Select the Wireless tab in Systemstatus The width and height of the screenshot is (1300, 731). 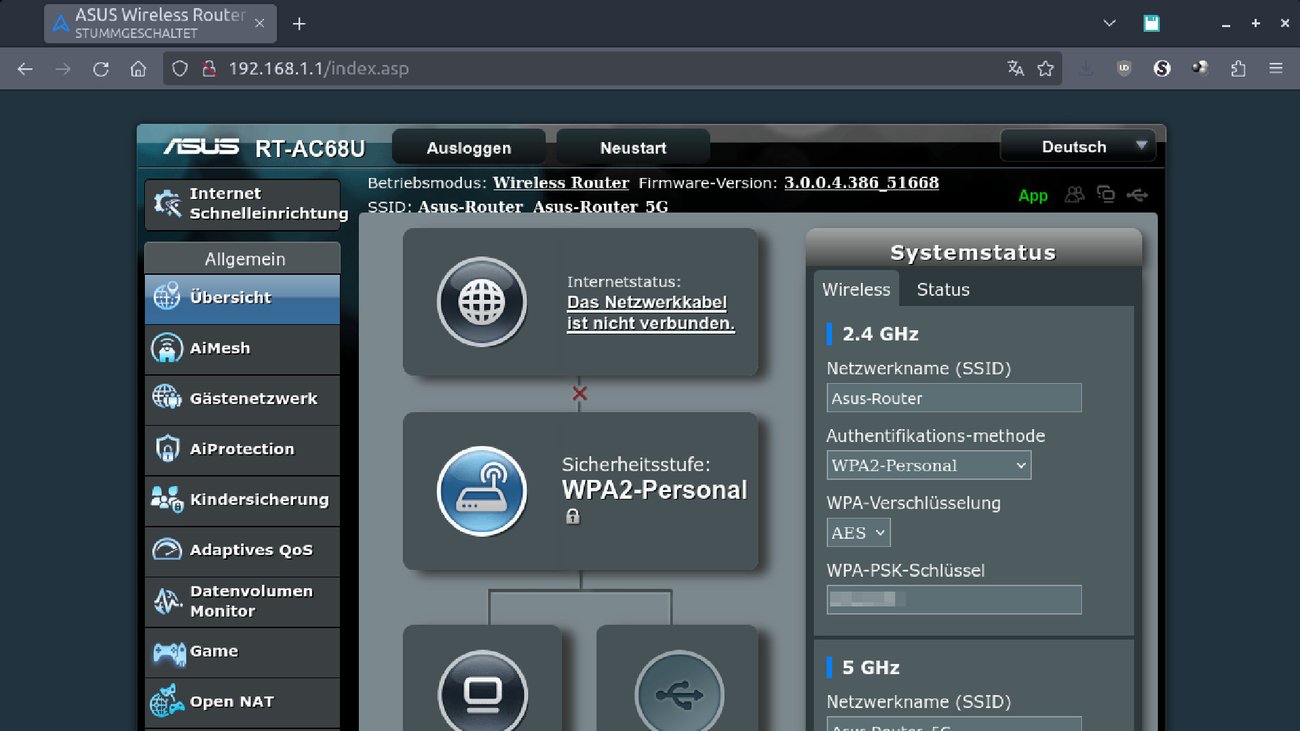[x=856, y=289]
